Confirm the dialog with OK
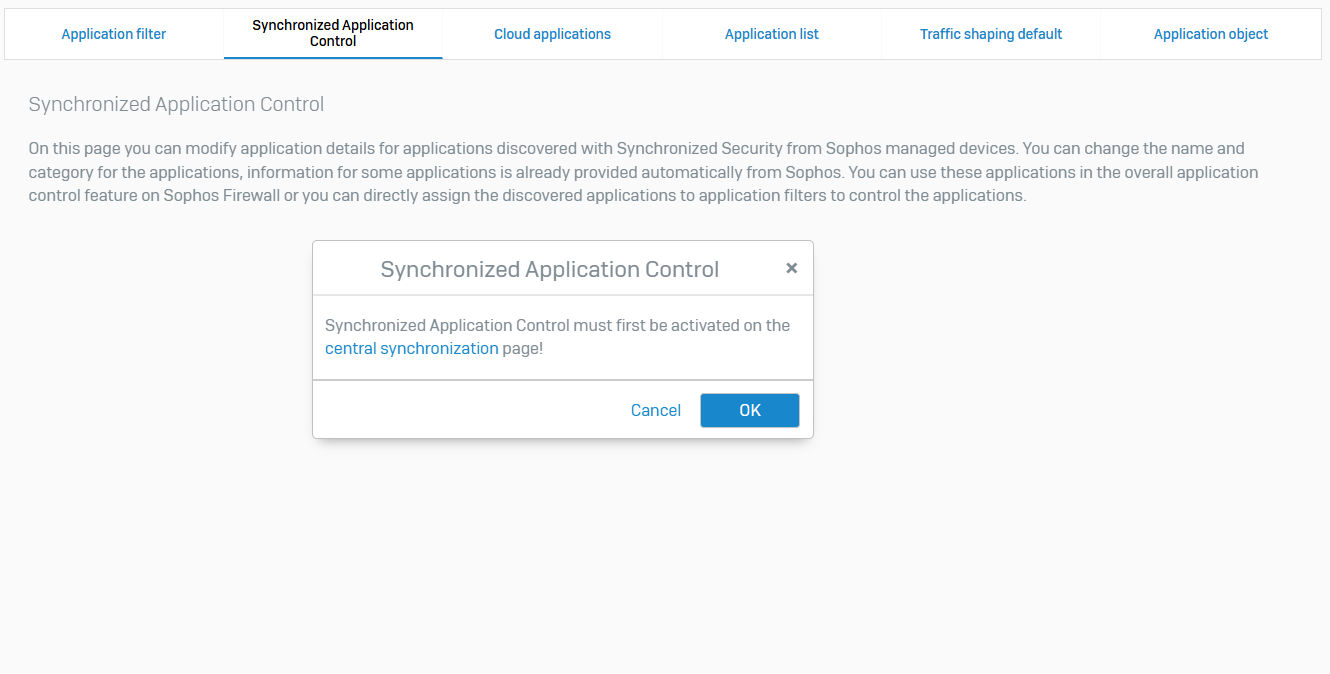The height and width of the screenshot is (674, 1330). pos(749,410)
